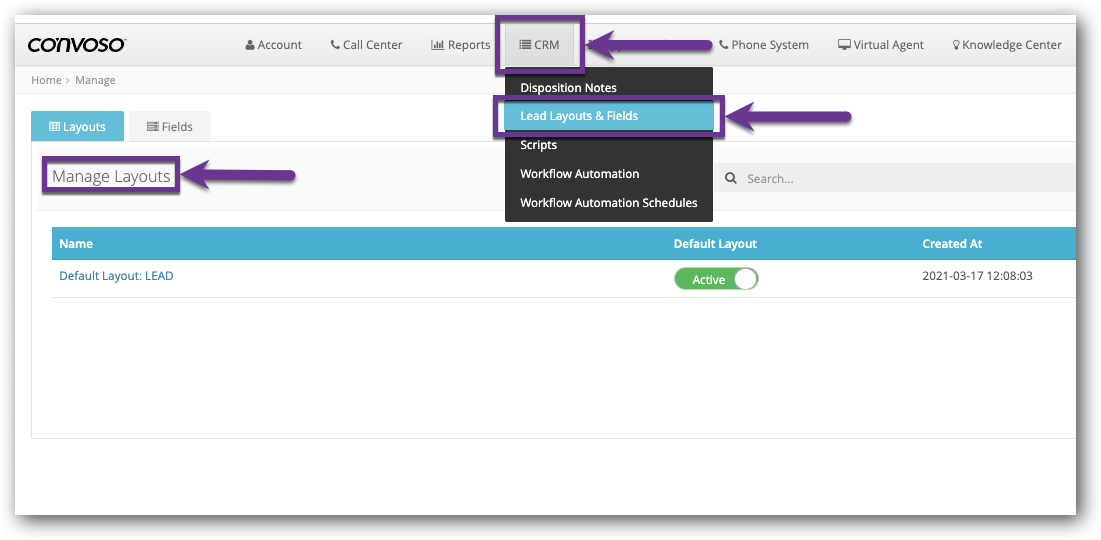Click the Convoso logo
The height and width of the screenshot is (540, 1101).
click(77, 45)
